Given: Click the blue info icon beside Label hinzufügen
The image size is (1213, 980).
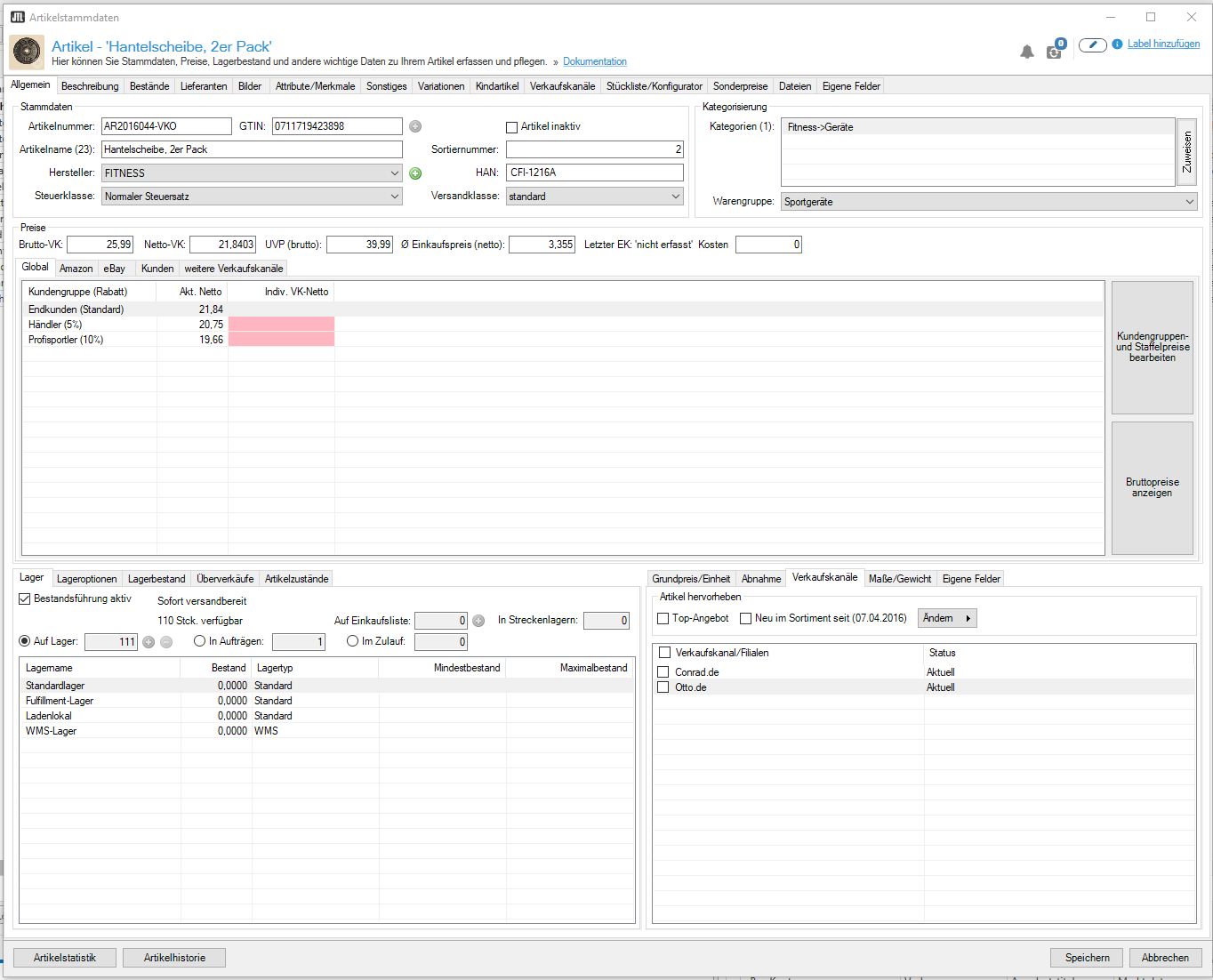Looking at the screenshot, I should click(x=1117, y=44).
